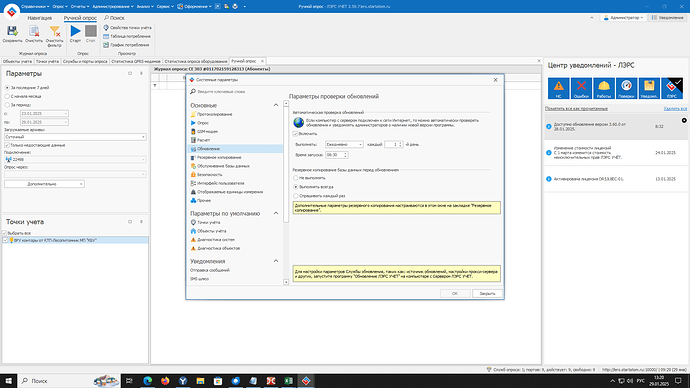This screenshot has width=690, height=388.
Task: Click the Закрыть button in the dialog
Action: click(487, 293)
